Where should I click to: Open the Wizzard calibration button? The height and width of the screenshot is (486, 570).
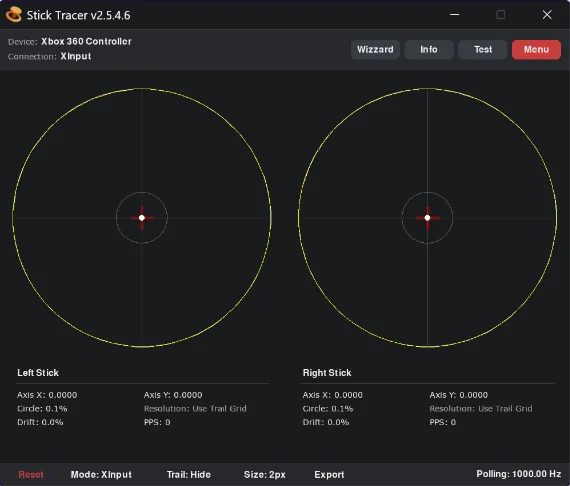click(375, 49)
